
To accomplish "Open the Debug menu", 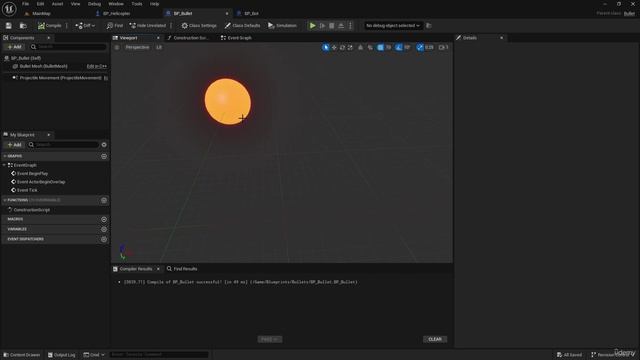I will [94, 4].
